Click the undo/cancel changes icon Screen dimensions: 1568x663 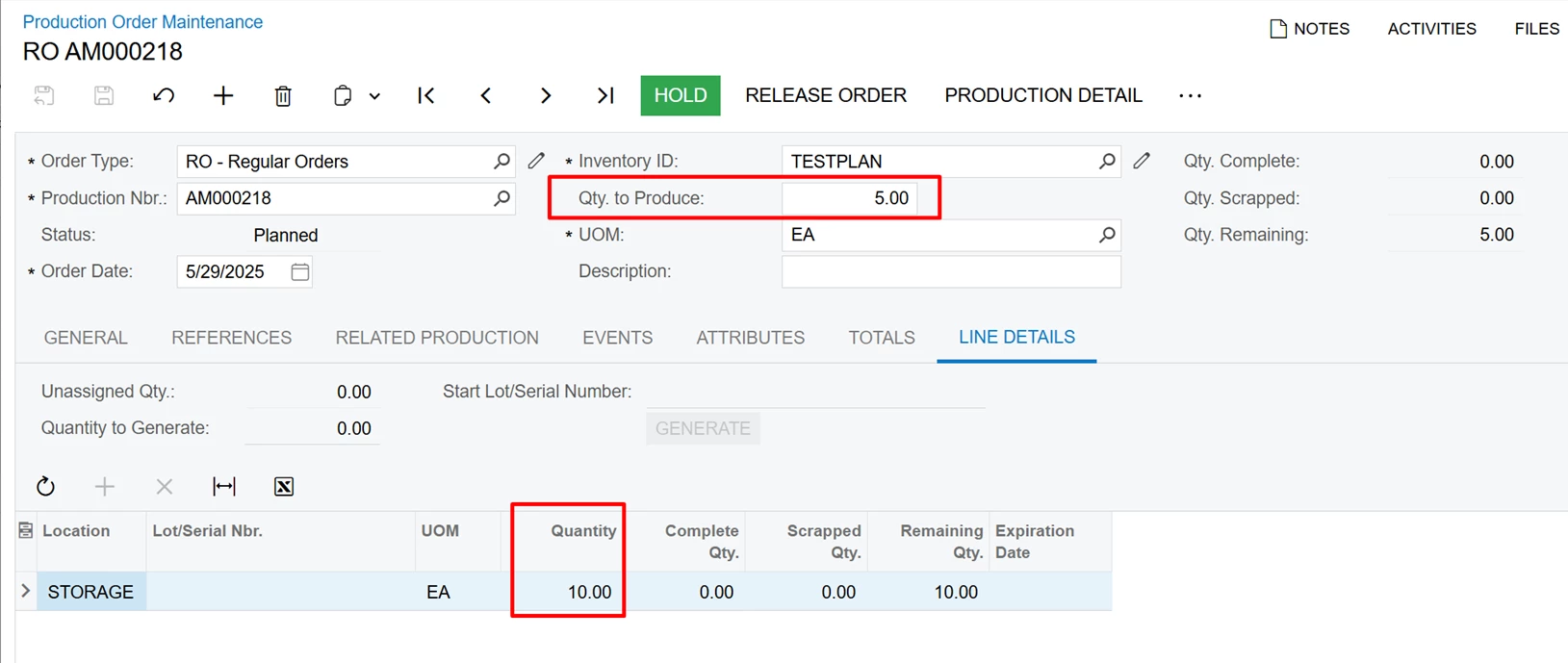click(x=164, y=95)
